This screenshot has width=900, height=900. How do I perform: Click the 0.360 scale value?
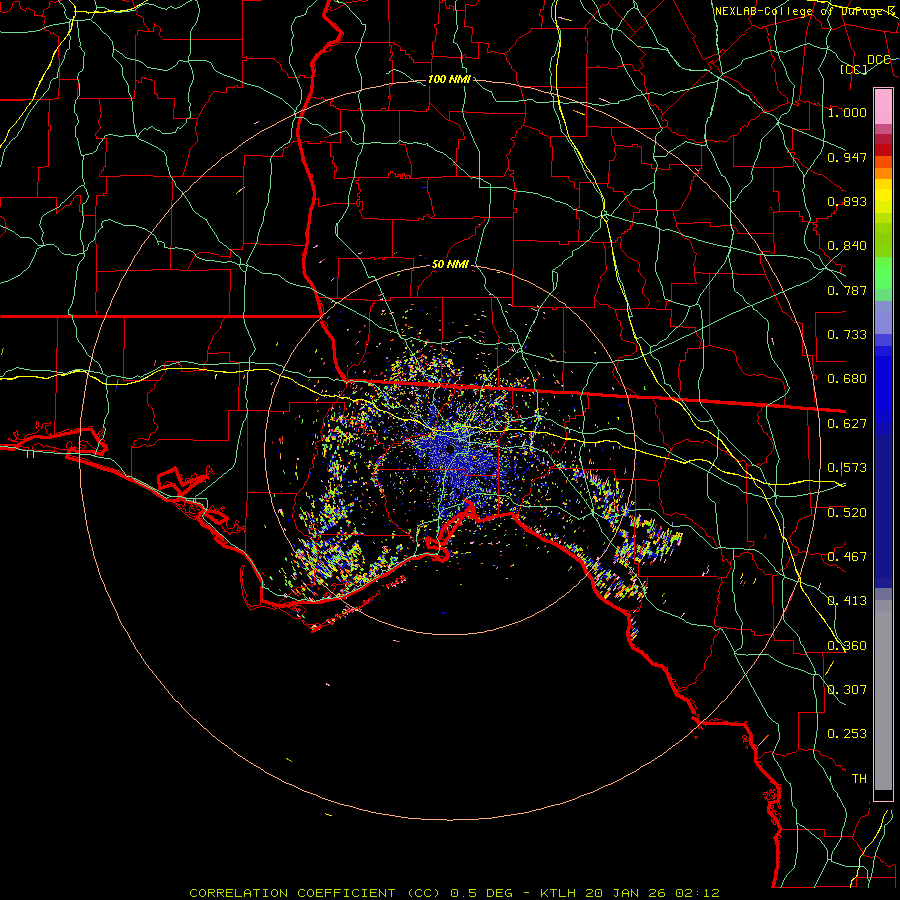pyautogui.click(x=847, y=646)
